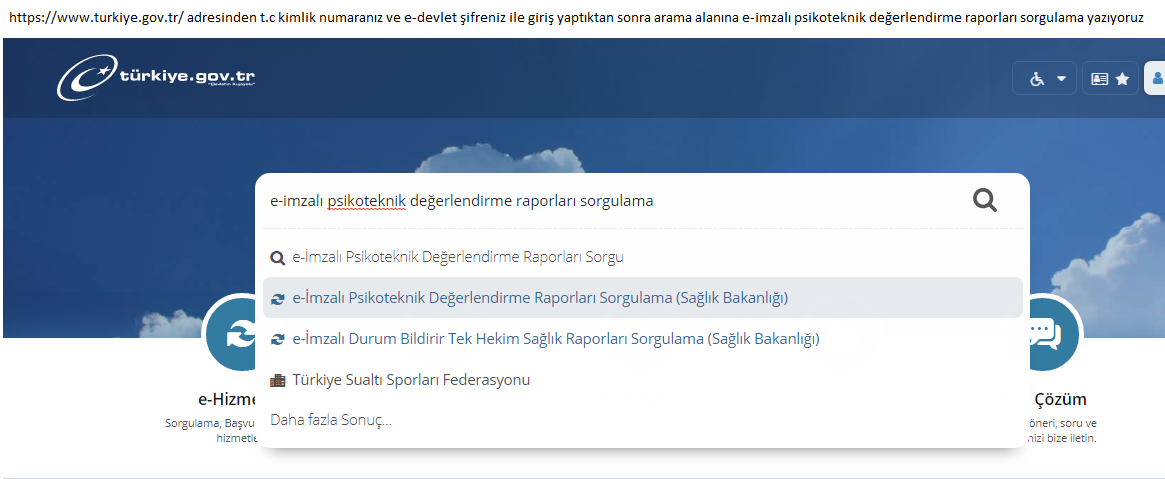Click service icon beside Psikoteknik Sorgulama result
The image size is (1165, 479).
pos(278,299)
